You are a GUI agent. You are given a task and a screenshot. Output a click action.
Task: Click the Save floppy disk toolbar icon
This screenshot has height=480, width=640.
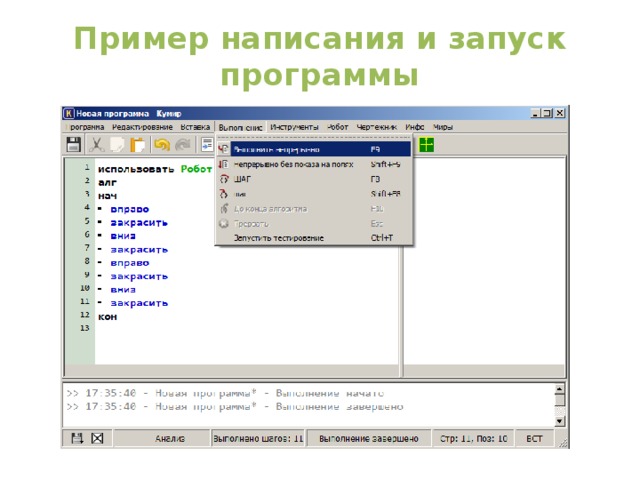point(73,144)
